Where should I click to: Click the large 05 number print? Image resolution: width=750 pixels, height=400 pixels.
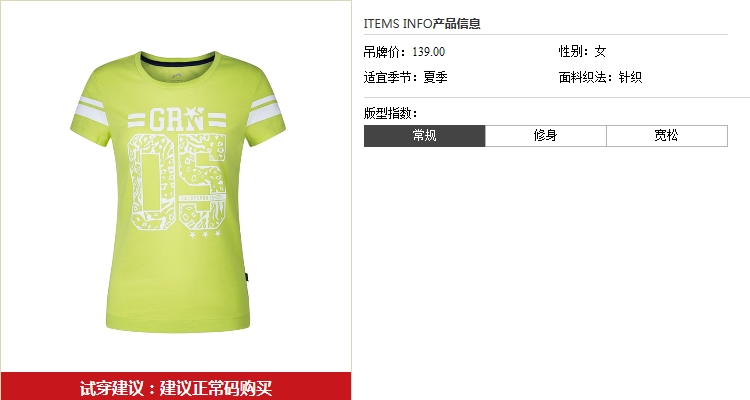click(x=177, y=181)
